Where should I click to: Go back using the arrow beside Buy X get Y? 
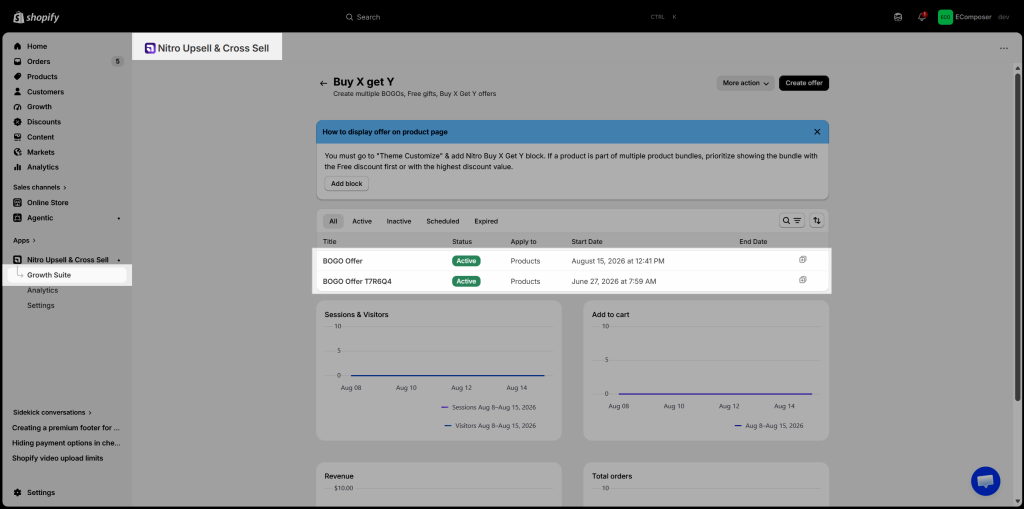click(x=323, y=84)
